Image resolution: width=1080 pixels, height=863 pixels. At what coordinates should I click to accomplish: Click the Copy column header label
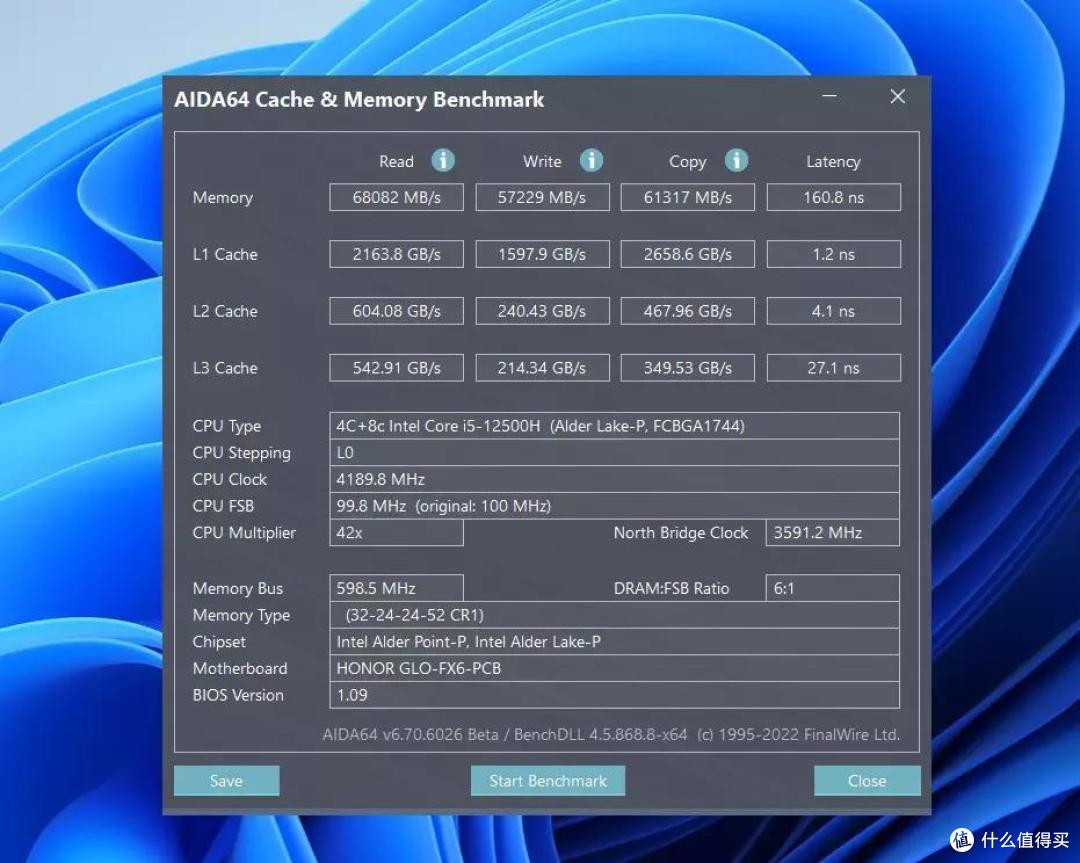(687, 163)
